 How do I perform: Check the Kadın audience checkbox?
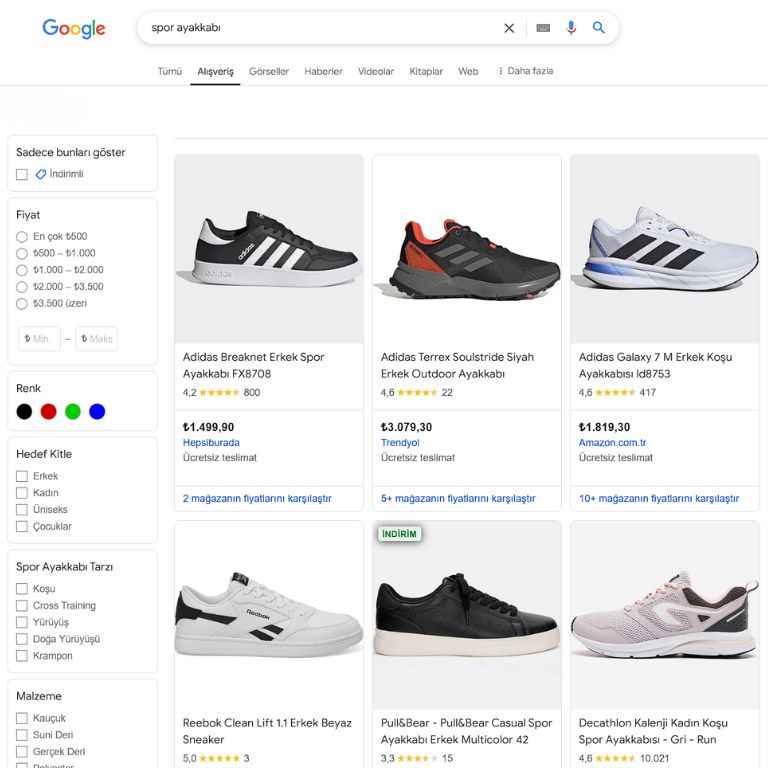click(22, 493)
